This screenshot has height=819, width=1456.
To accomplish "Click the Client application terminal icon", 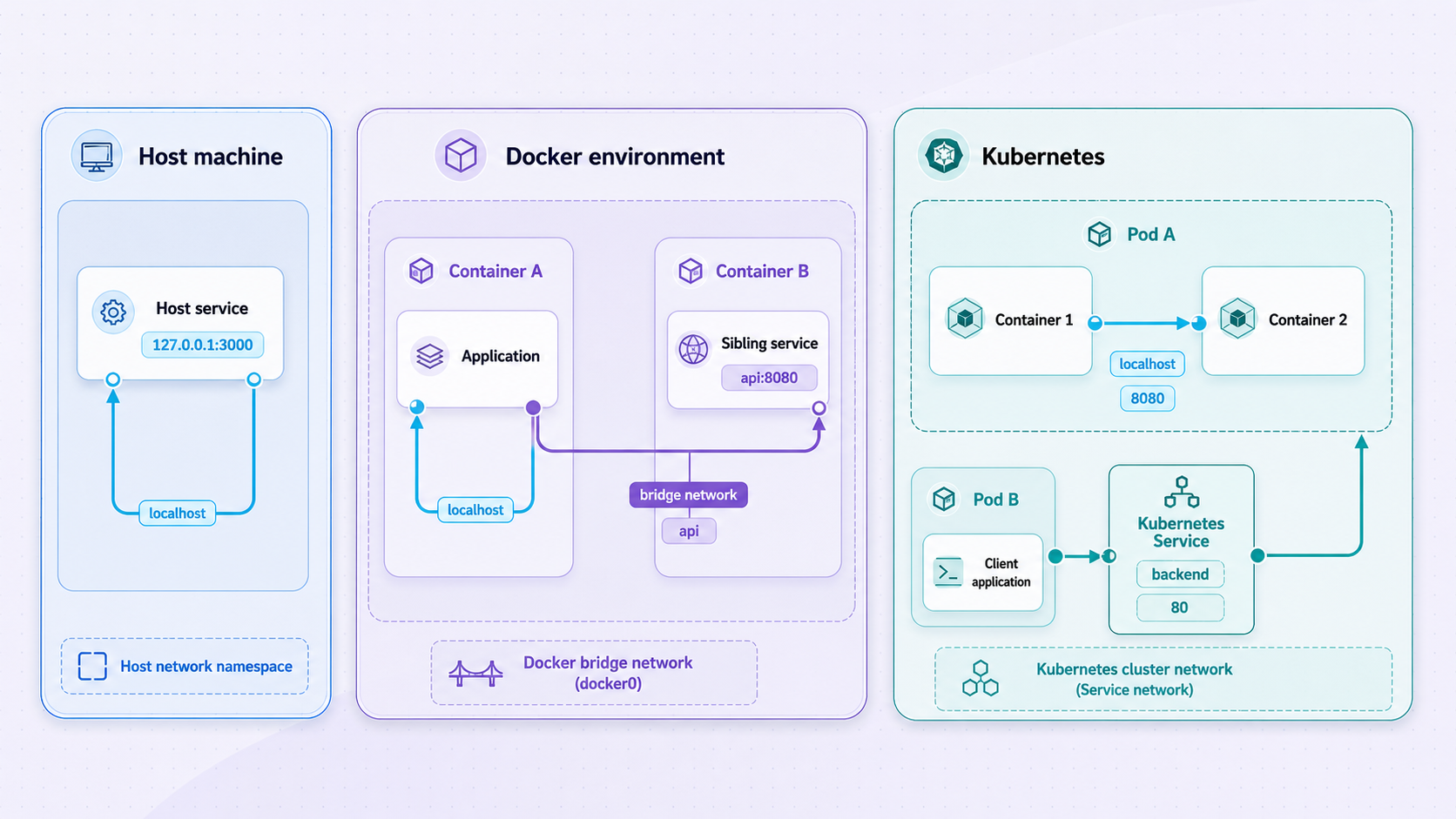I will (x=948, y=572).
